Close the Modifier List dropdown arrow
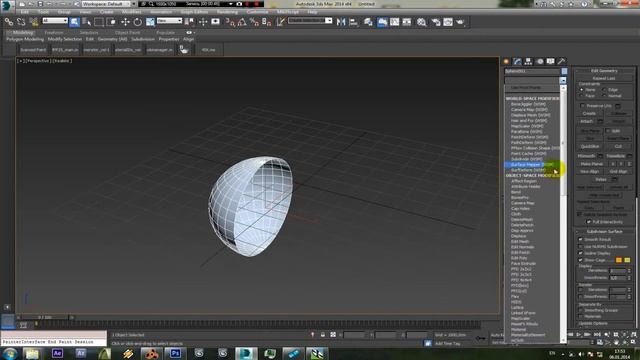Viewport: 640px width, 360px height. [563, 80]
